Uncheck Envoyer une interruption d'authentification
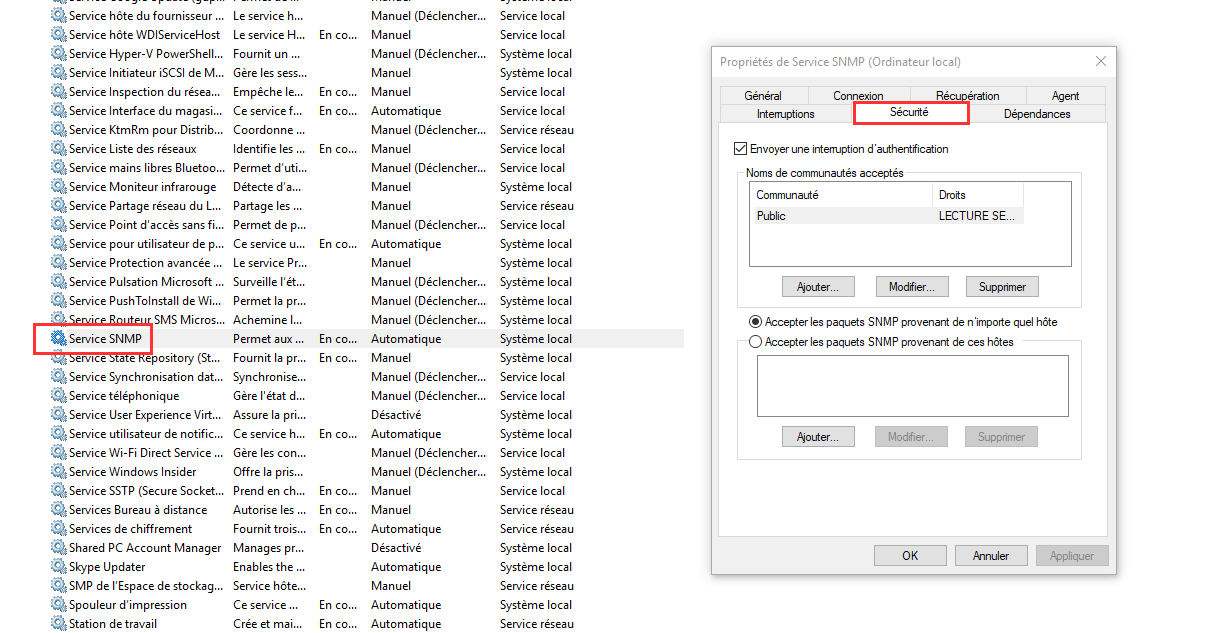The image size is (1211, 633). 740,149
